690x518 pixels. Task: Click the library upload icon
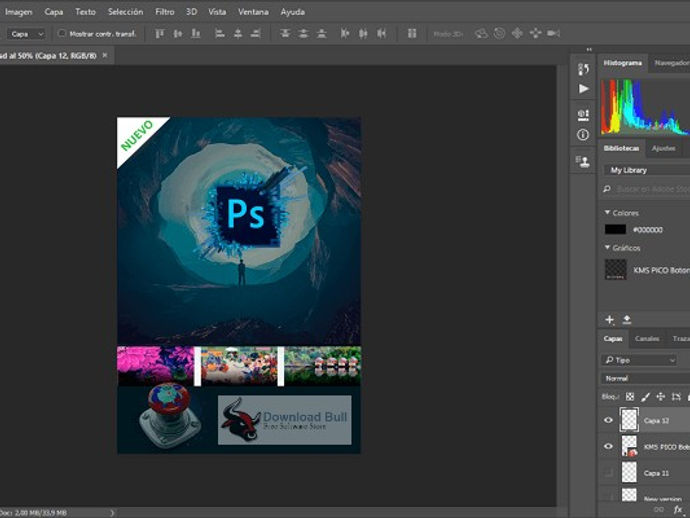(627, 320)
